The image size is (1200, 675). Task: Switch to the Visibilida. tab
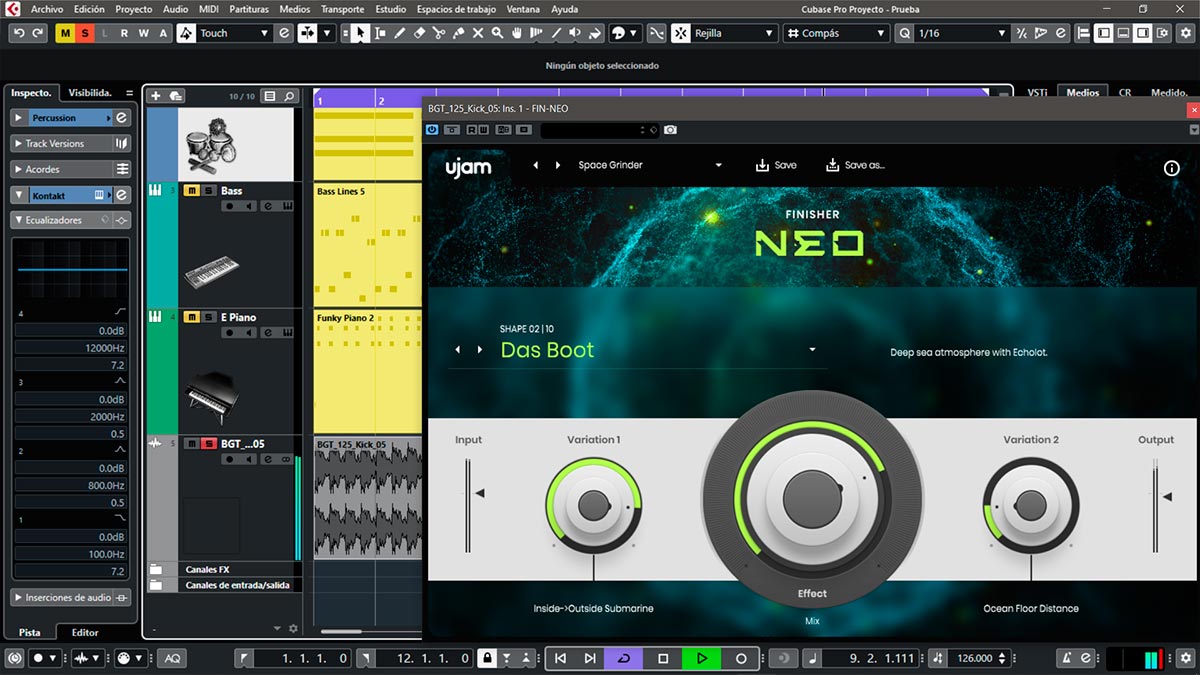click(90, 92)
